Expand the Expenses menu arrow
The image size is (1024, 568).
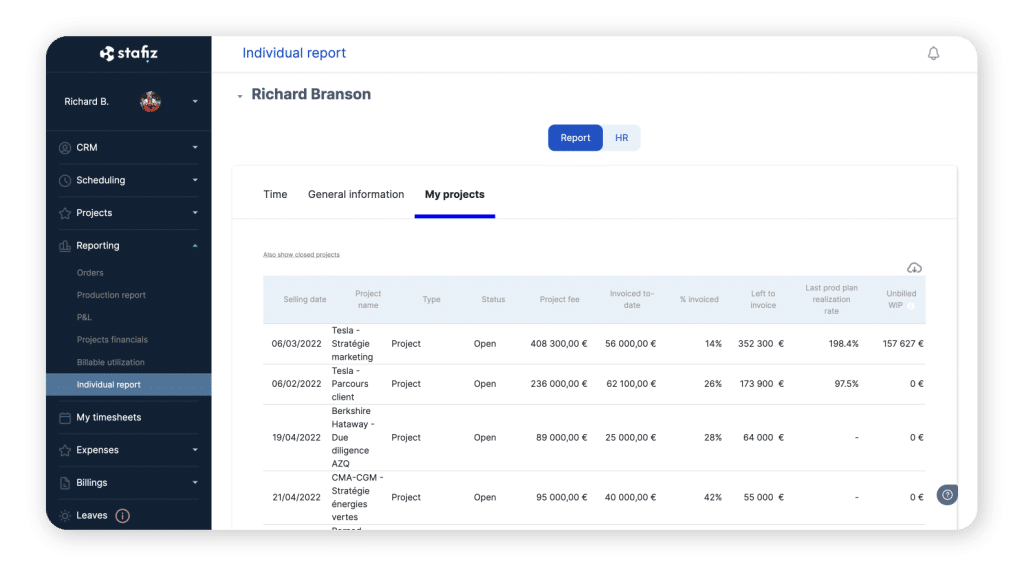(195, 450)
